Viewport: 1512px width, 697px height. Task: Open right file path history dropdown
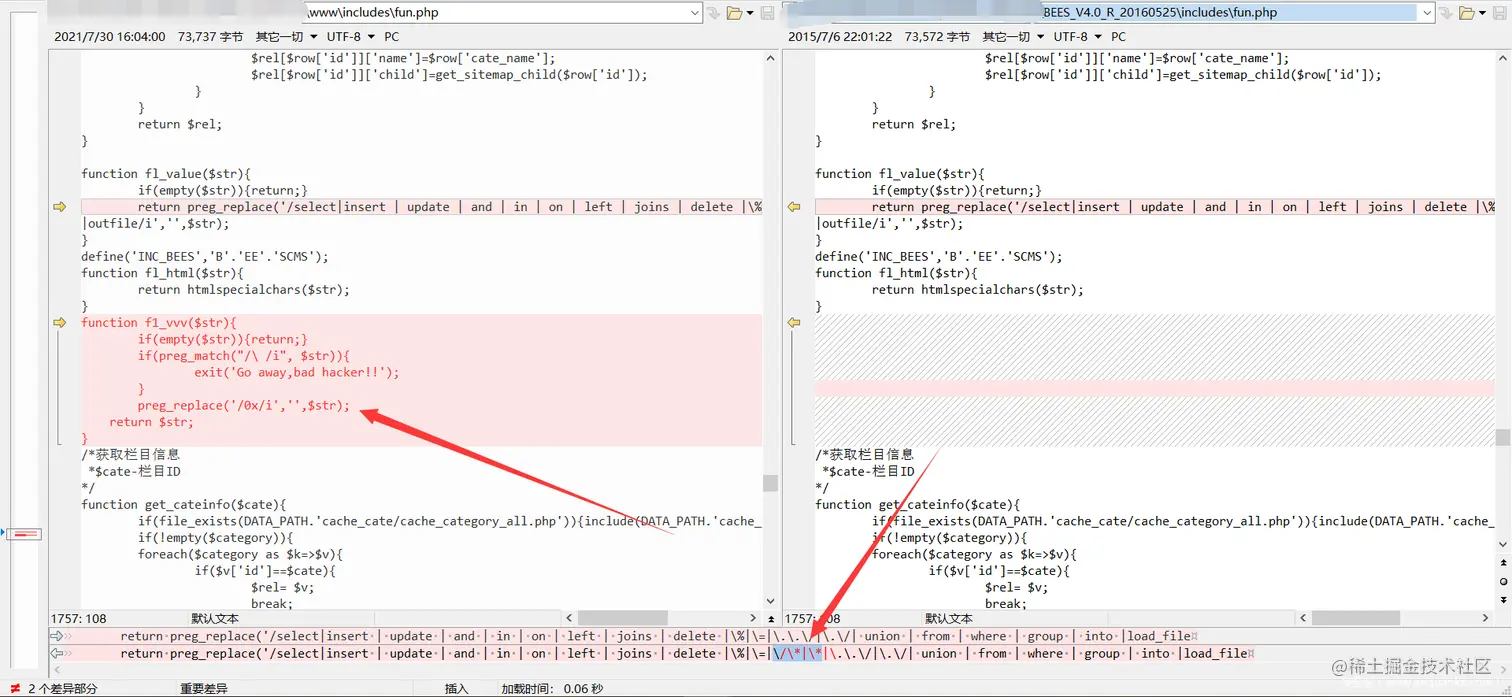coord(1426,13)
